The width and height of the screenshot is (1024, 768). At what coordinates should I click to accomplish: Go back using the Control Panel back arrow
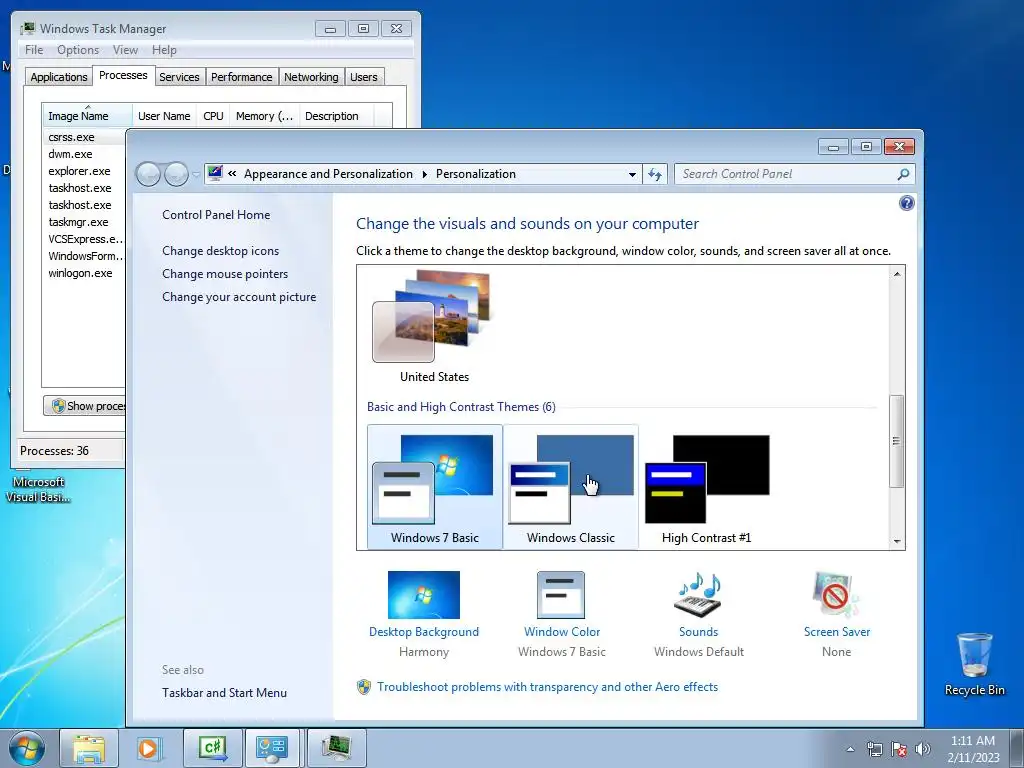[149, 174]
